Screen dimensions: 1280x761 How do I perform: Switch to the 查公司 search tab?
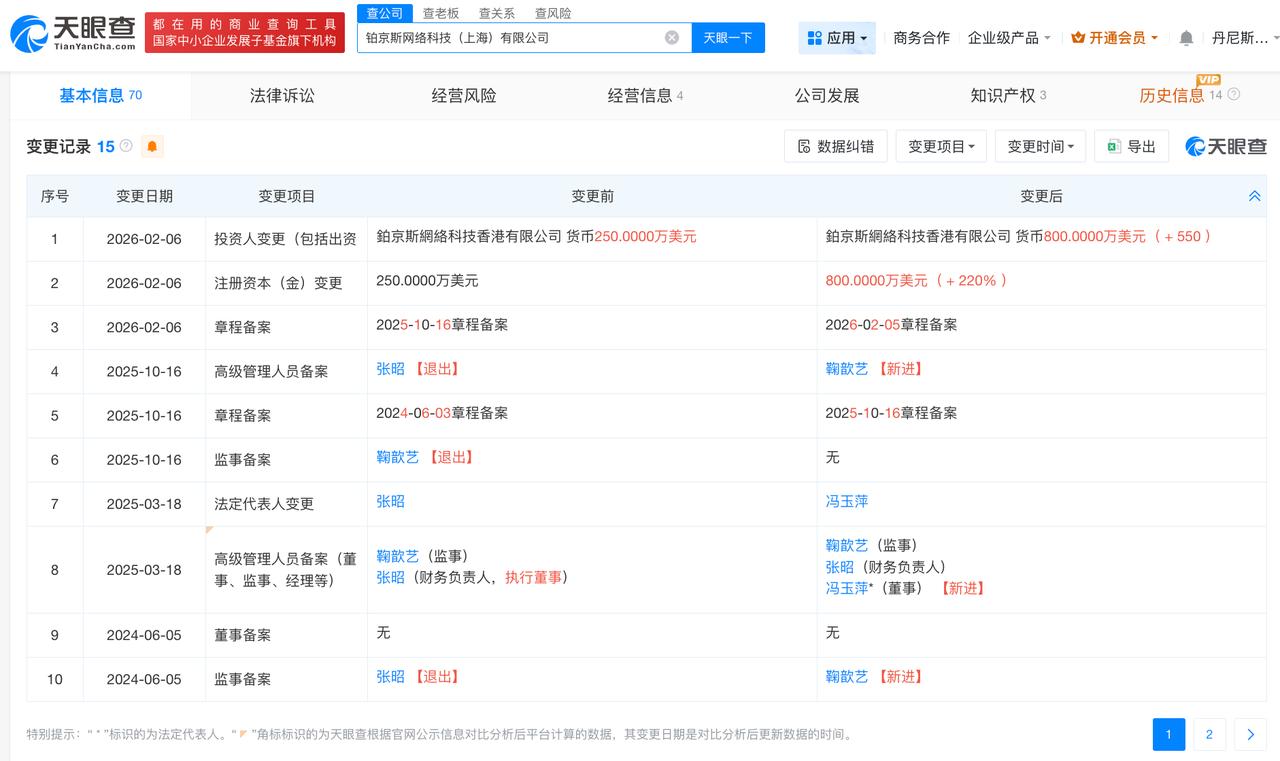click(384, 13)
